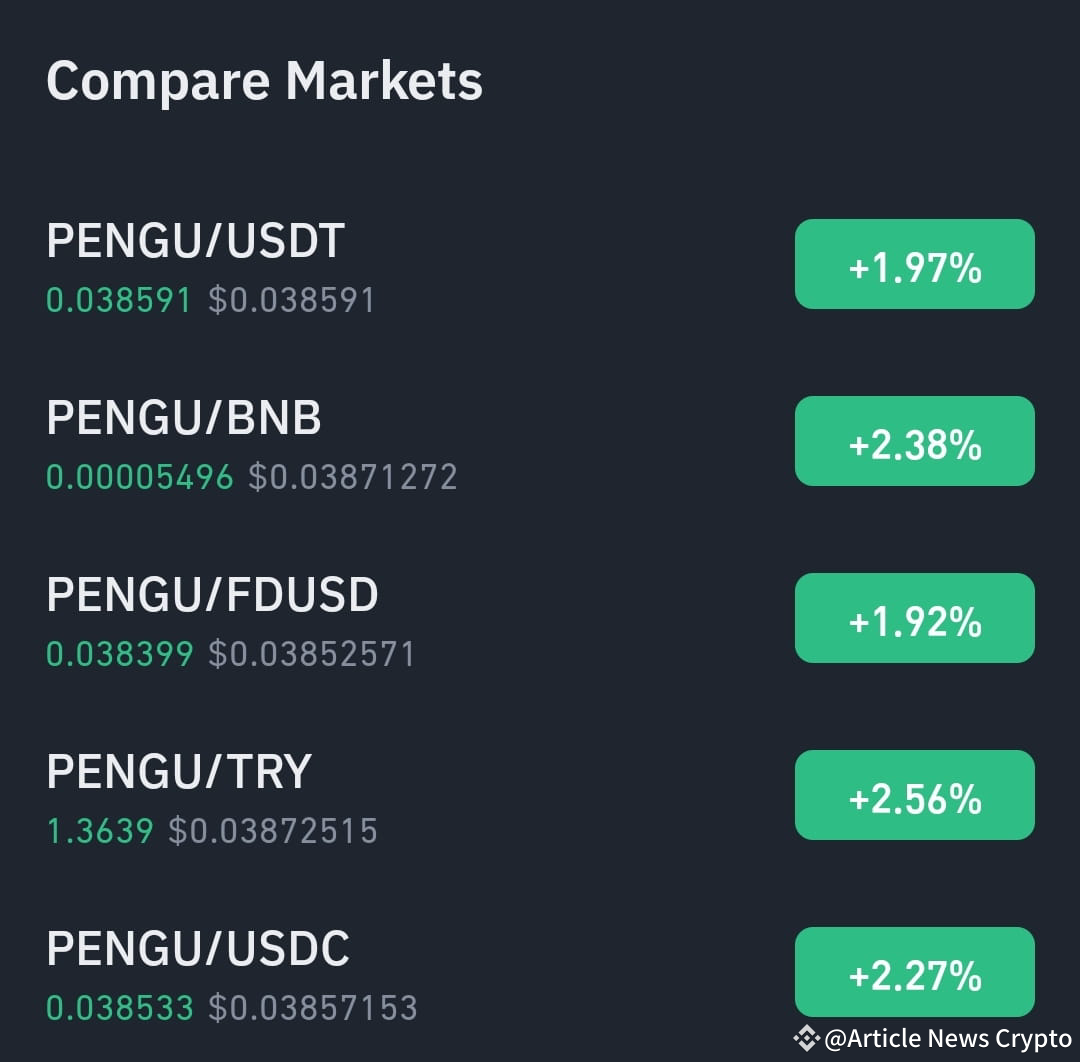
Task: Select the PENGU/USDC market pair
Action: 198,948
